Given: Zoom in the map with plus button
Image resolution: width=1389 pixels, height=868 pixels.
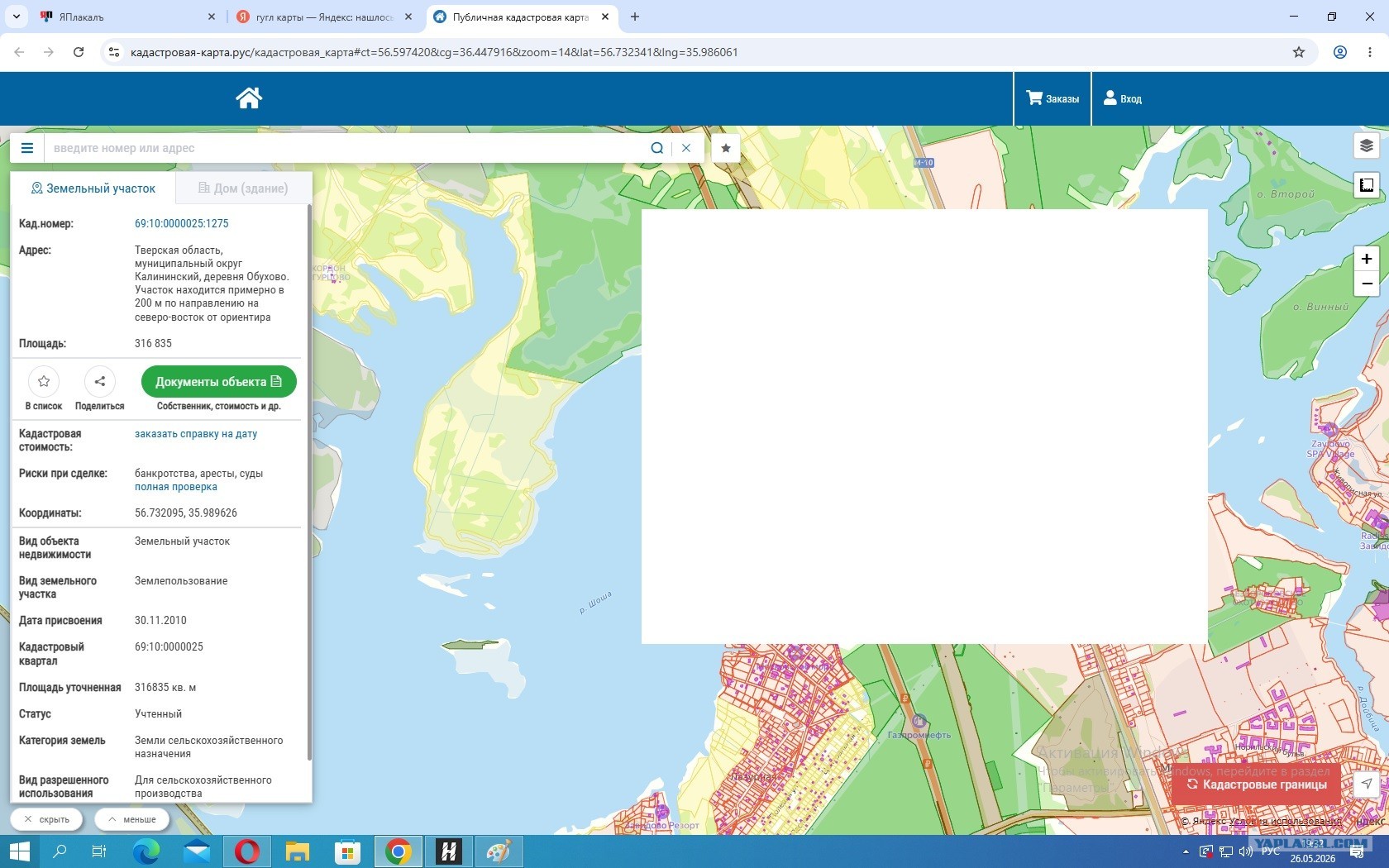Looking at the screenshot, I should click(1367, 259).
